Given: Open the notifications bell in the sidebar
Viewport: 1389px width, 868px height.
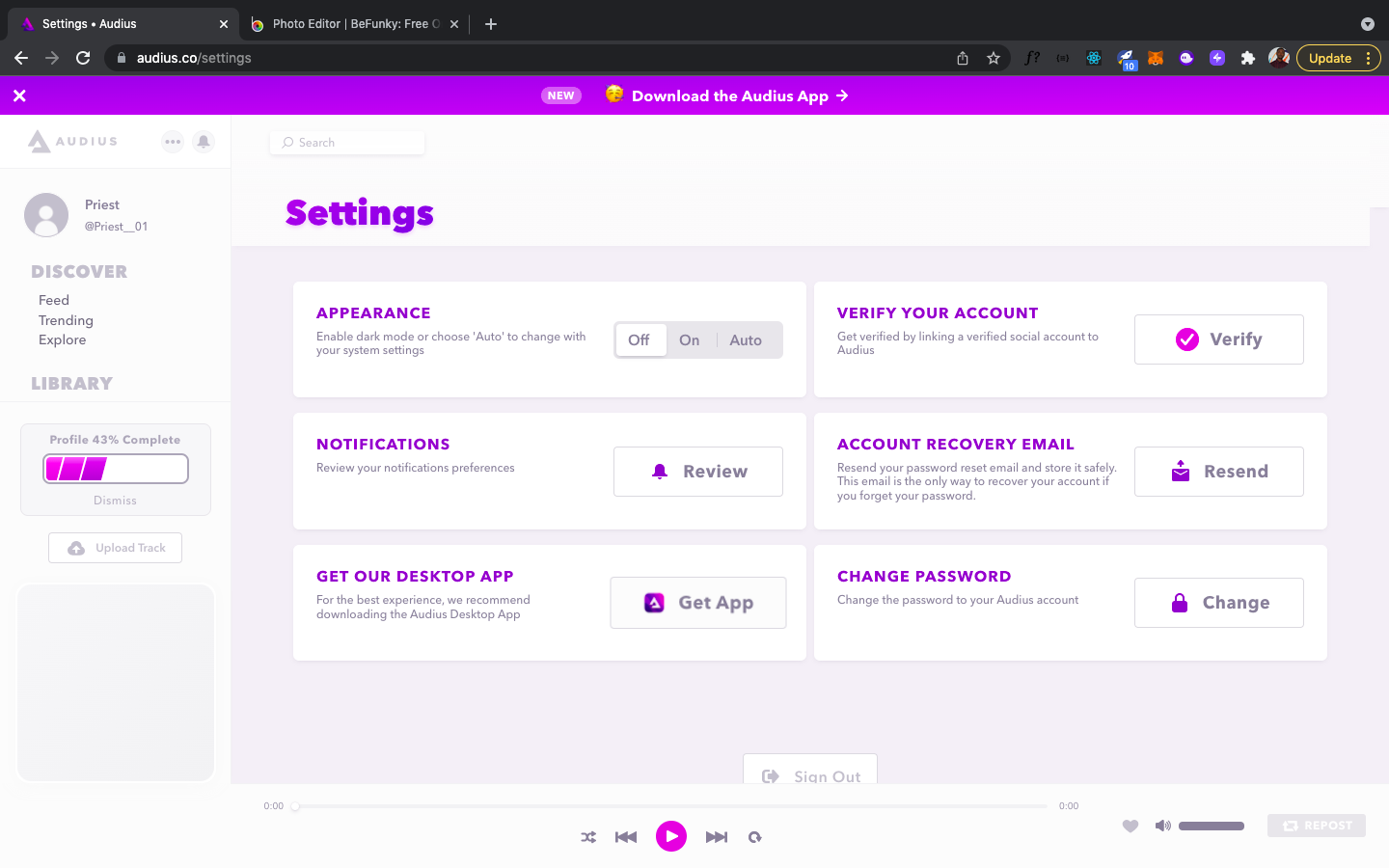Looking at the screenshot, I should click(x=204, y=142).
